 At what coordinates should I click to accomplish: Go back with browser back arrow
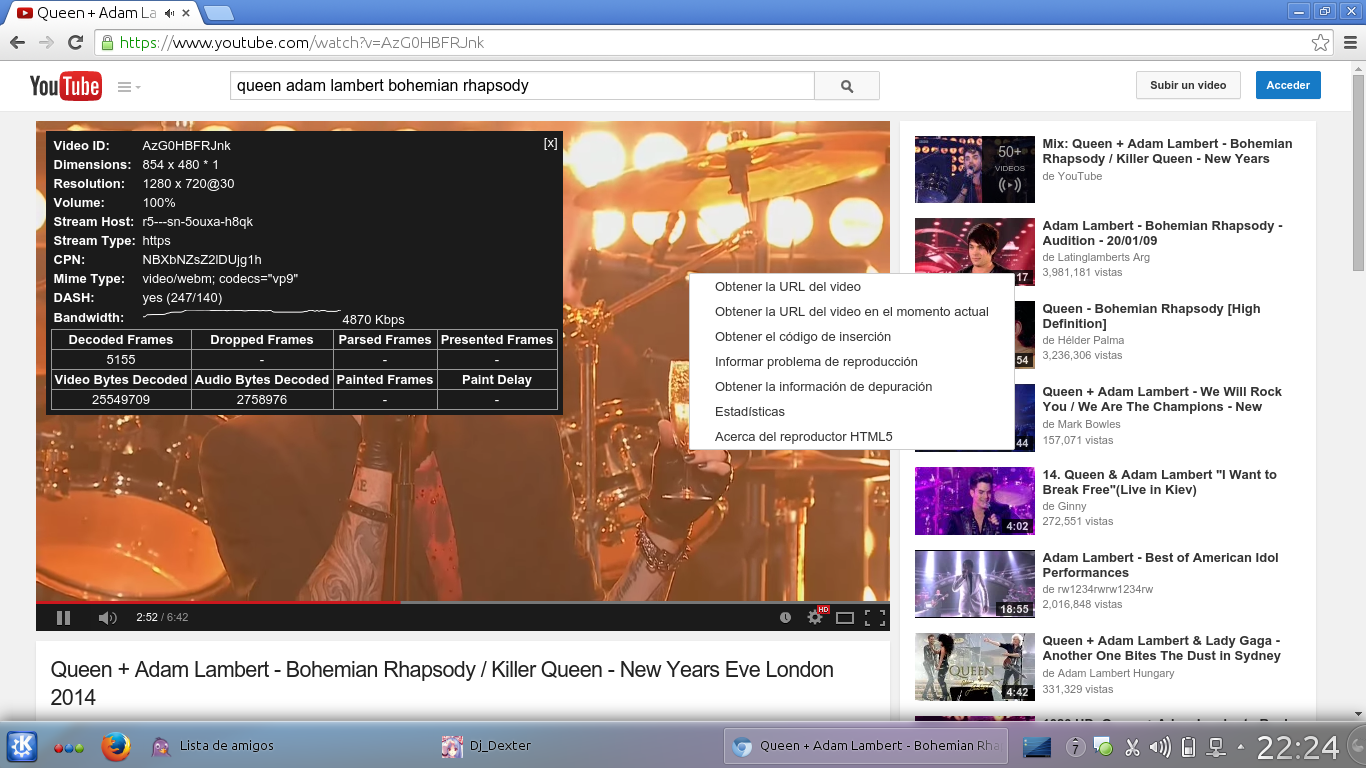(x=17, y=43)
